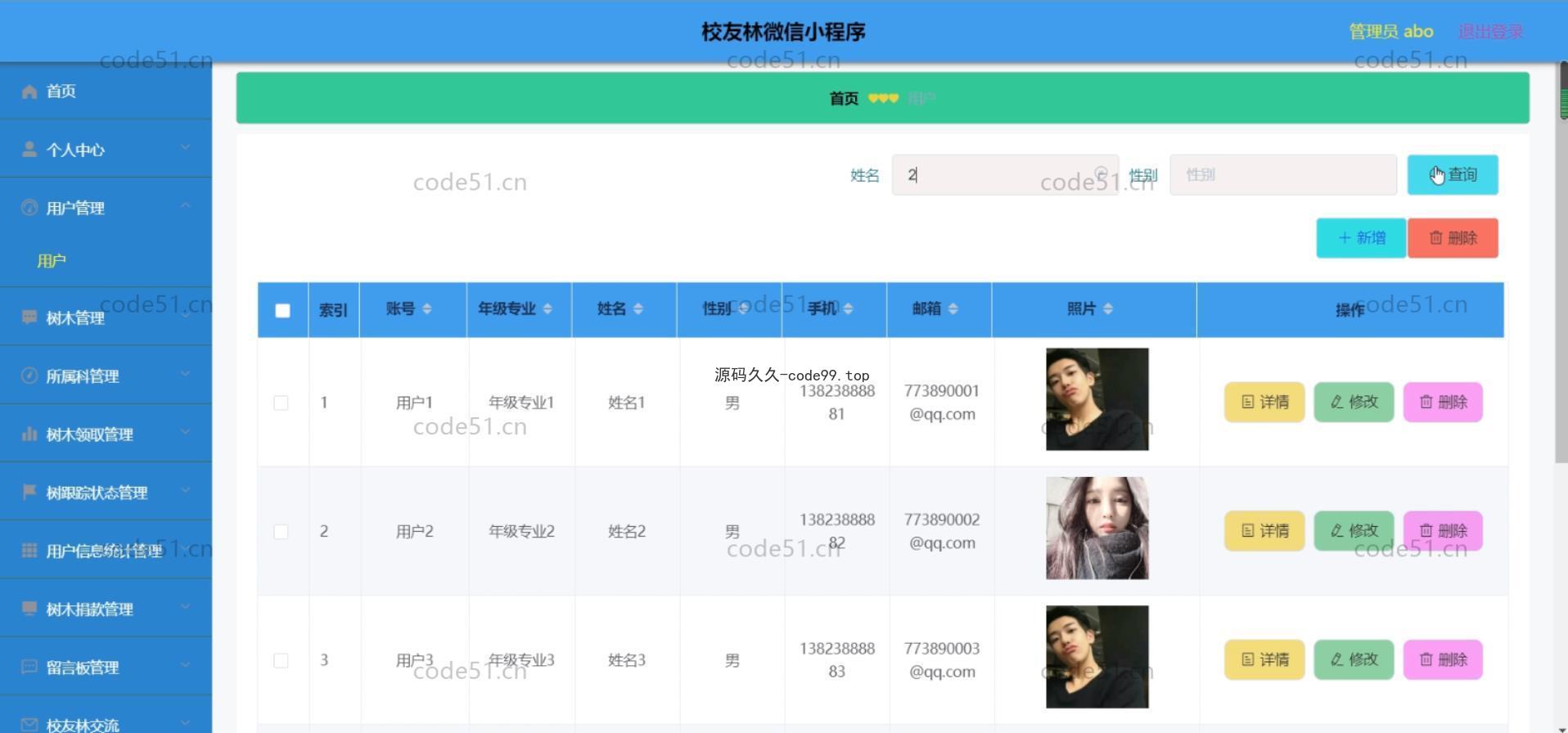The image size is (1568, 733).
Task: Click the sort arrows on 账号 column
Action: click(427, 309)
